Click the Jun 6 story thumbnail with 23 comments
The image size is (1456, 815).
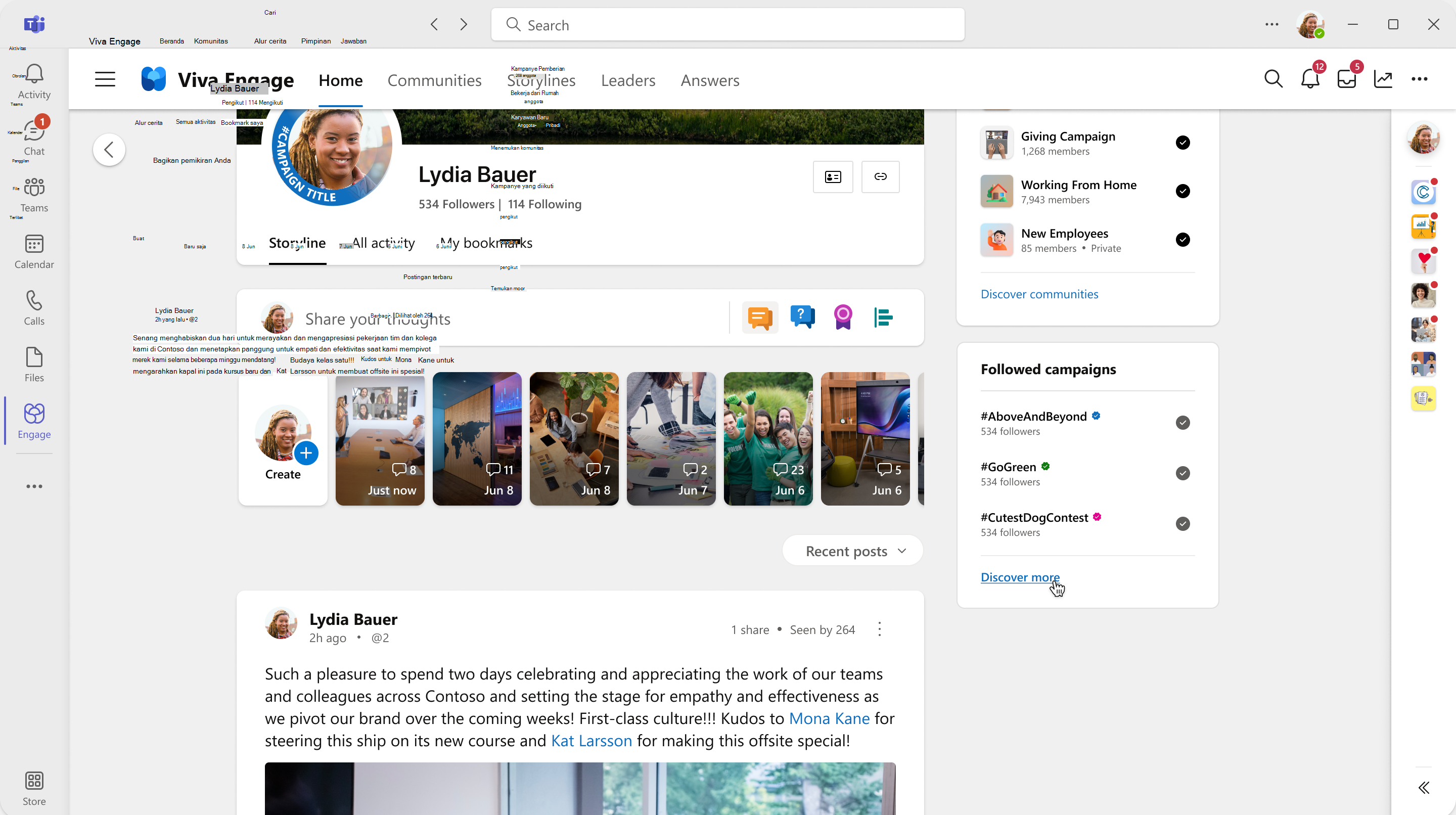coord(768,438)
